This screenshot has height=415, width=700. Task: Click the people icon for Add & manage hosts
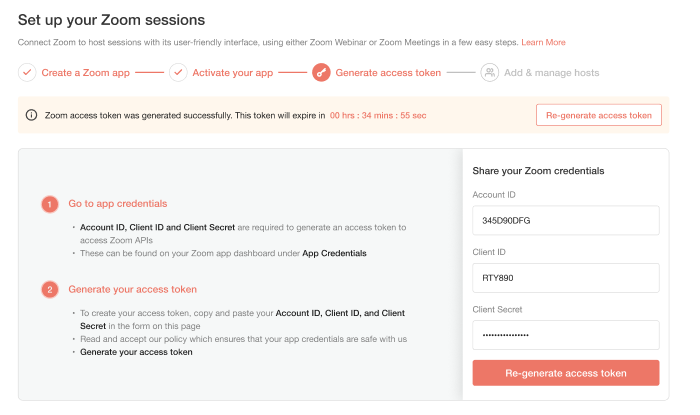click(x=490, y=72)
